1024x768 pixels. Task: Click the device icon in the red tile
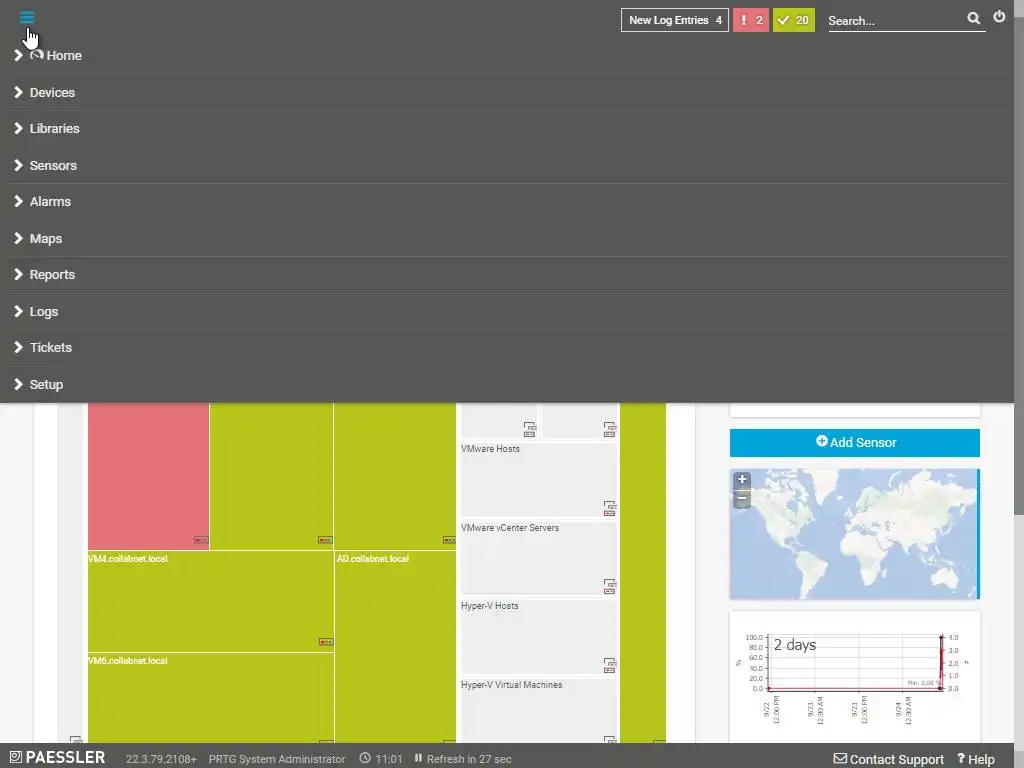pos(201,540)
